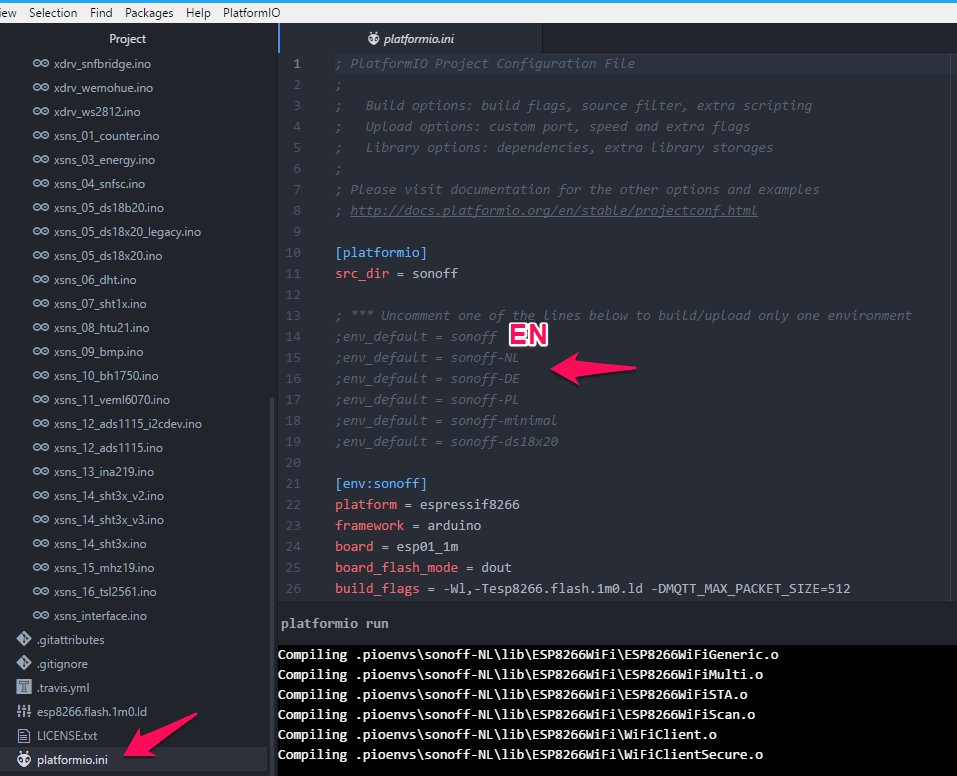This screenshot has height=776, width=957.
Task: Click the Arduino icon beside xsns_13_ina219.ino
Action: 41,471
